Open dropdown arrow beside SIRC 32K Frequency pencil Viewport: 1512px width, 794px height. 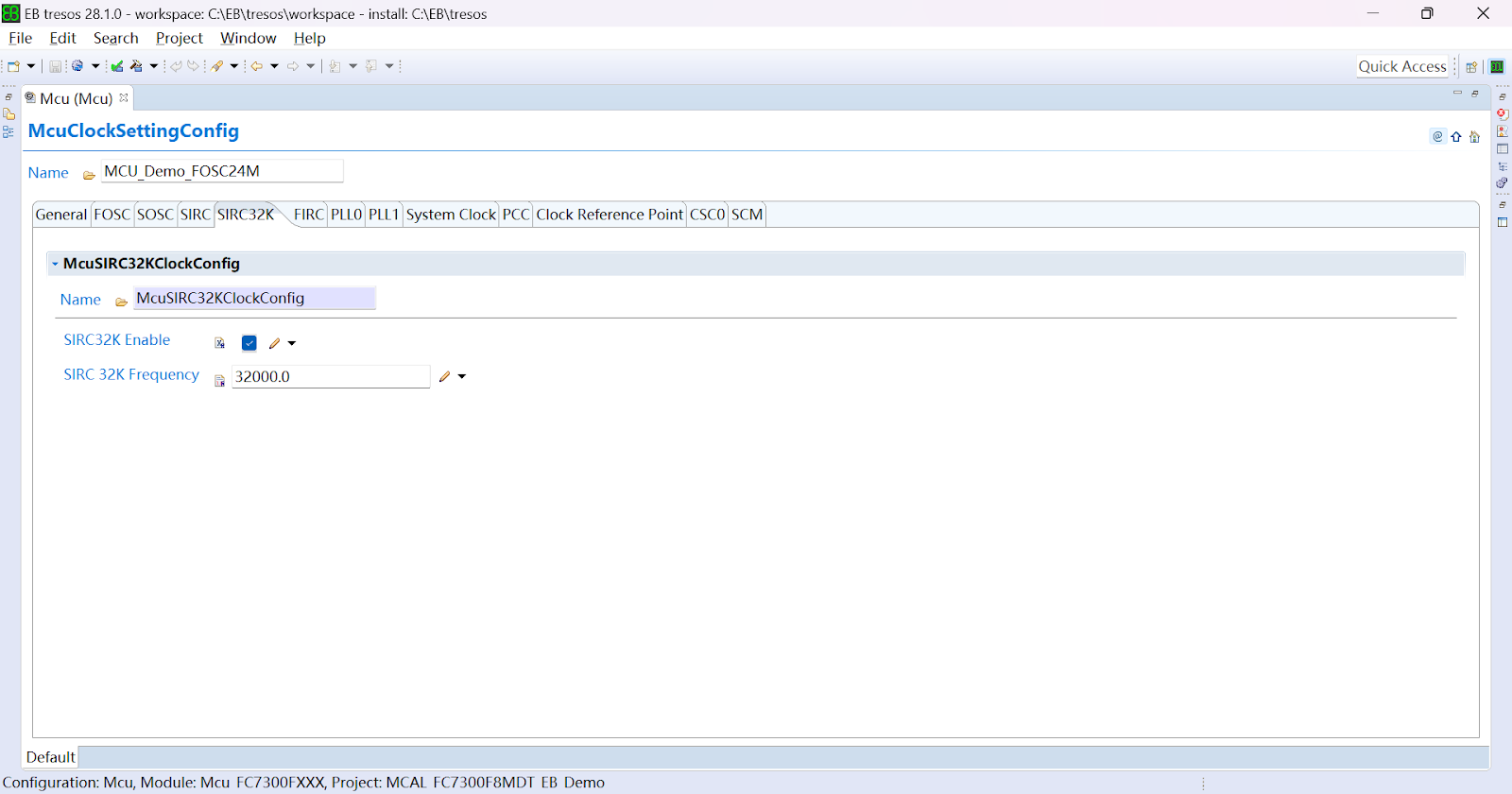click(x=462, y=376)
